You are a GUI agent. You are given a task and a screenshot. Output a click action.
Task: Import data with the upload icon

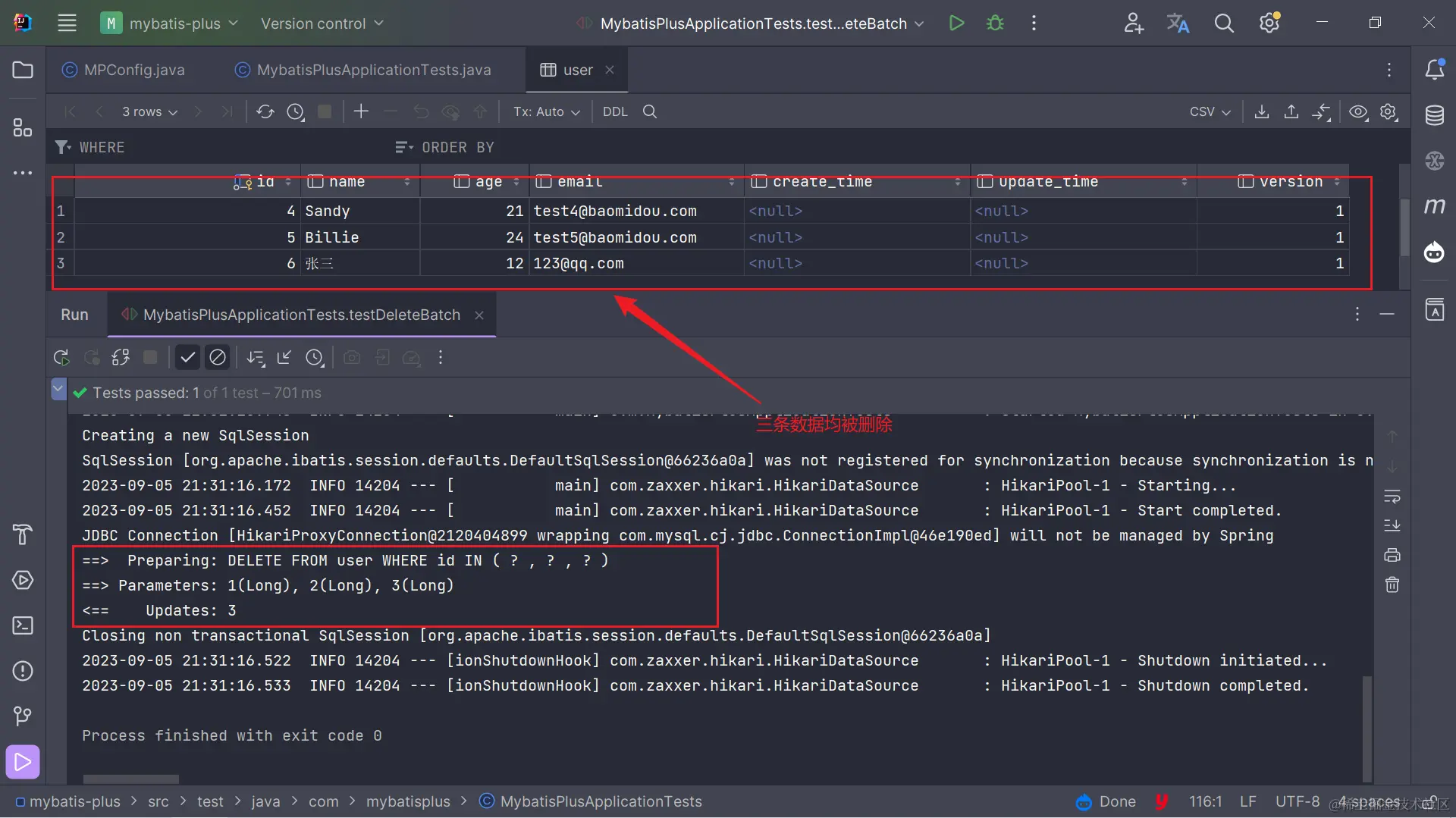click(1291, 111)
